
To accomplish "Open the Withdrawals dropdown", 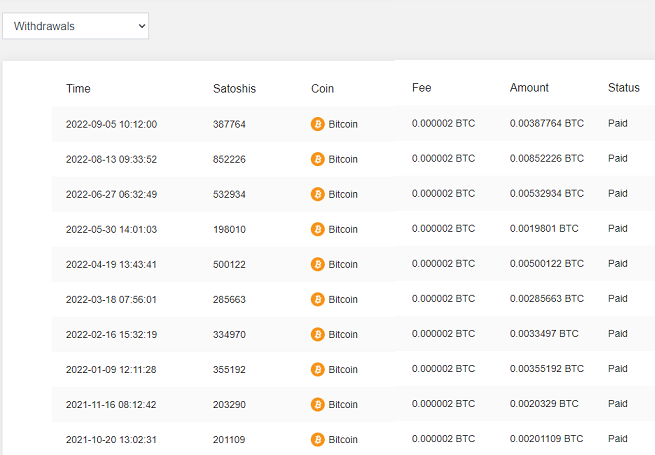I will coord(76,26).
